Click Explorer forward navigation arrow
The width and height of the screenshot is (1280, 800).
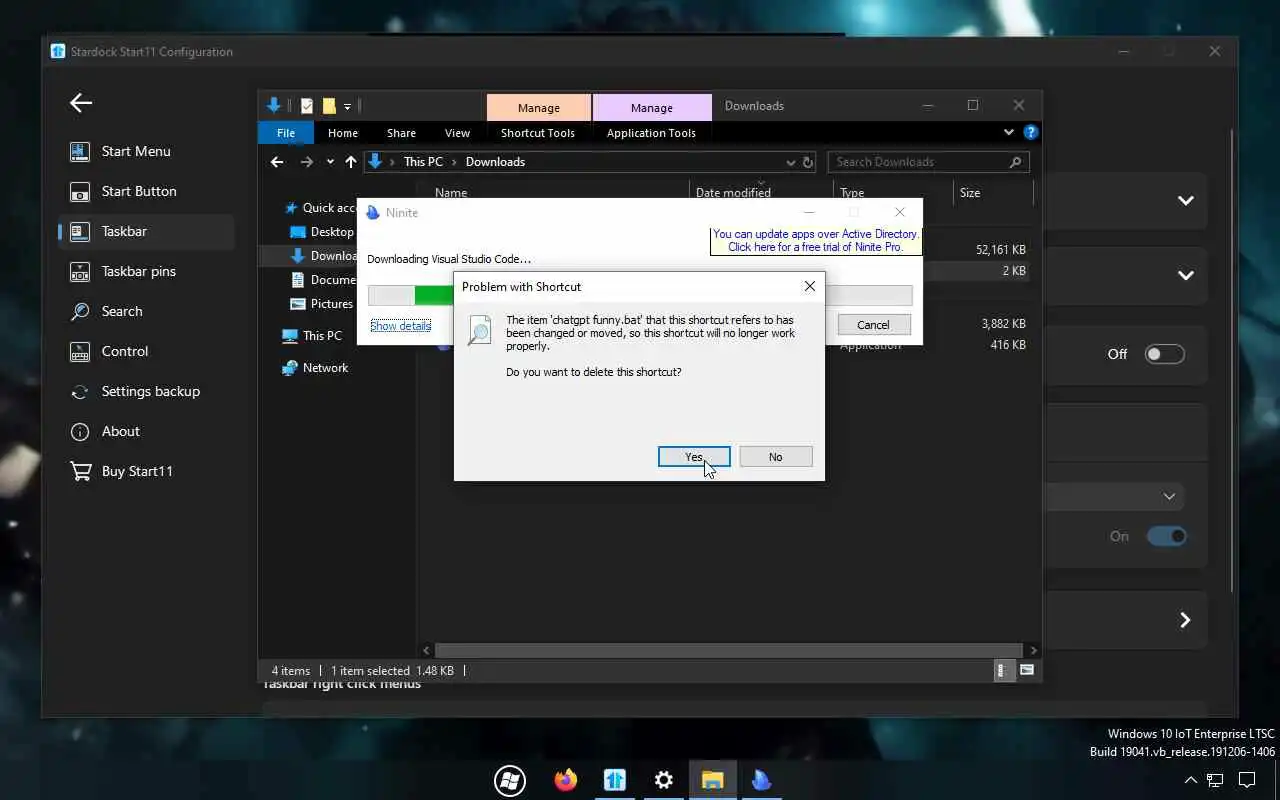click(307, 162)
